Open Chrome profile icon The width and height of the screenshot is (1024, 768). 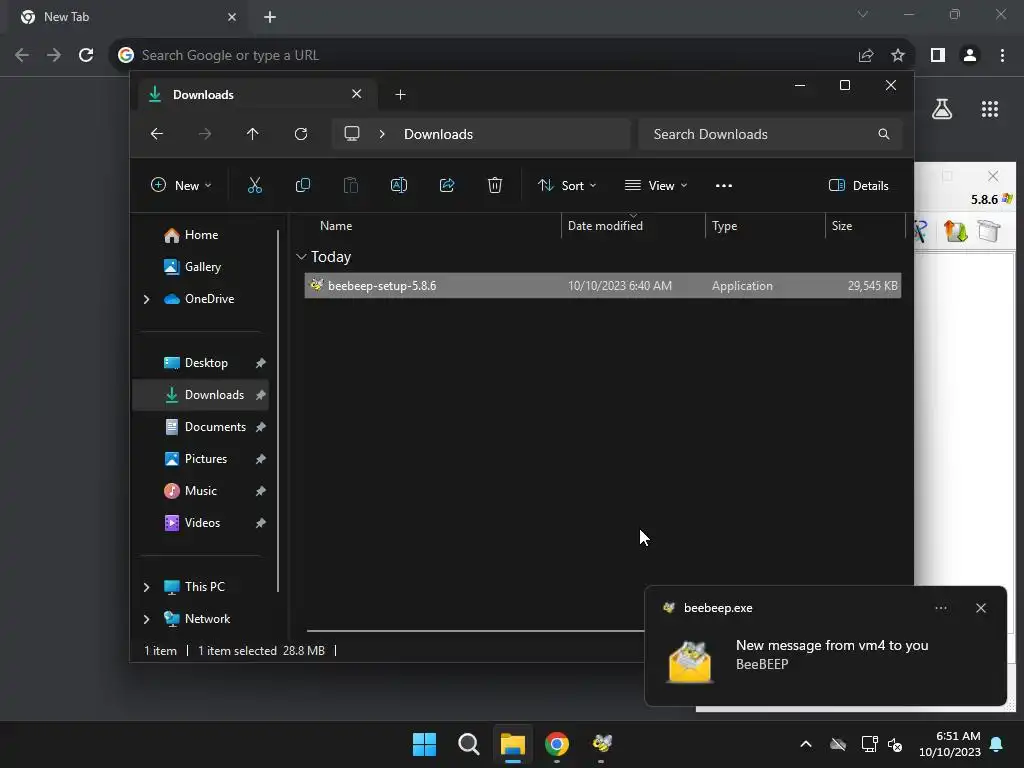(x=970, y=55)
